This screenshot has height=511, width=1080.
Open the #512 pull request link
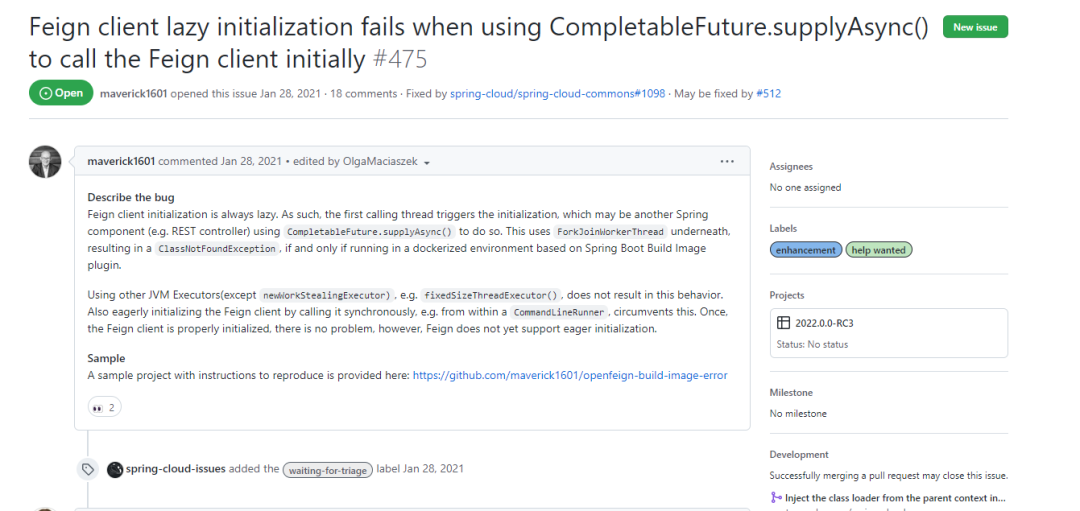coord(768,94)
